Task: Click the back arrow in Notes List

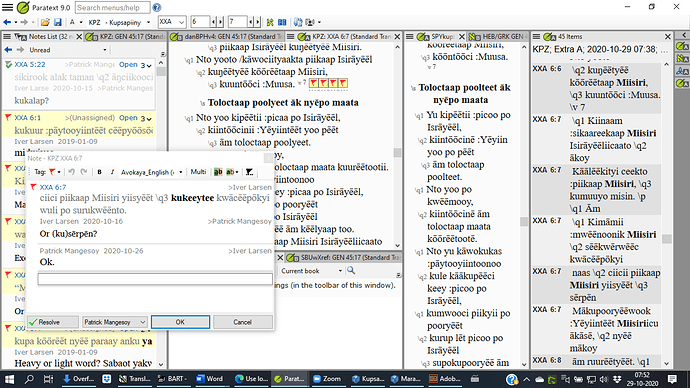Action: (8, 50)
